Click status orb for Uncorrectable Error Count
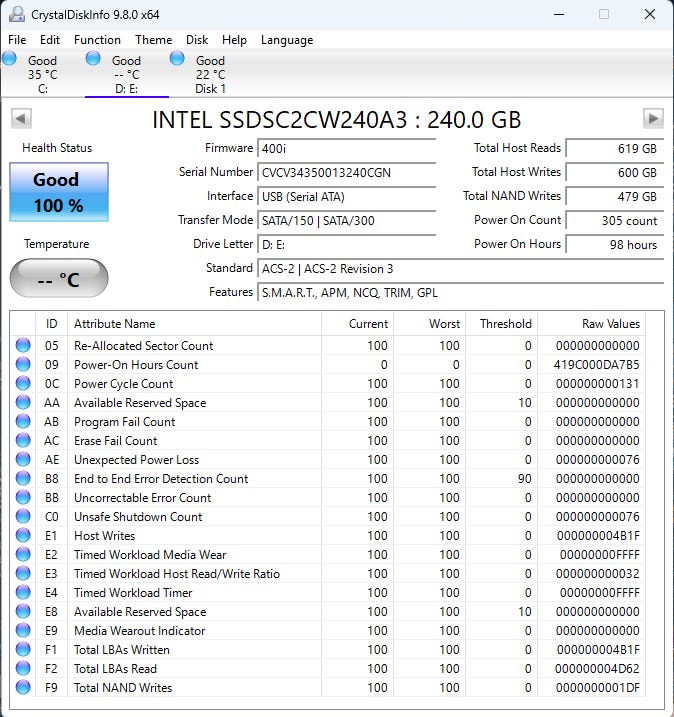Image resolution: width=674 pixels, height=717 pixels. click(23, 497)
